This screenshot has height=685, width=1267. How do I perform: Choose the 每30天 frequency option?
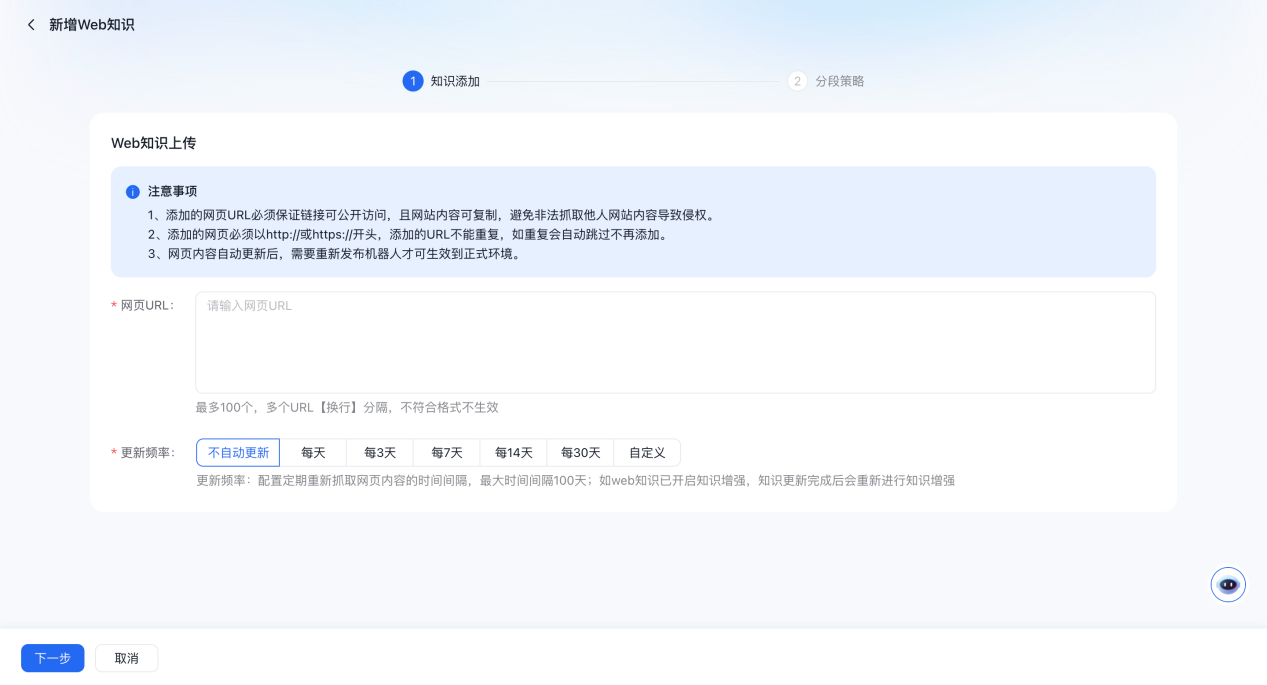581,452
